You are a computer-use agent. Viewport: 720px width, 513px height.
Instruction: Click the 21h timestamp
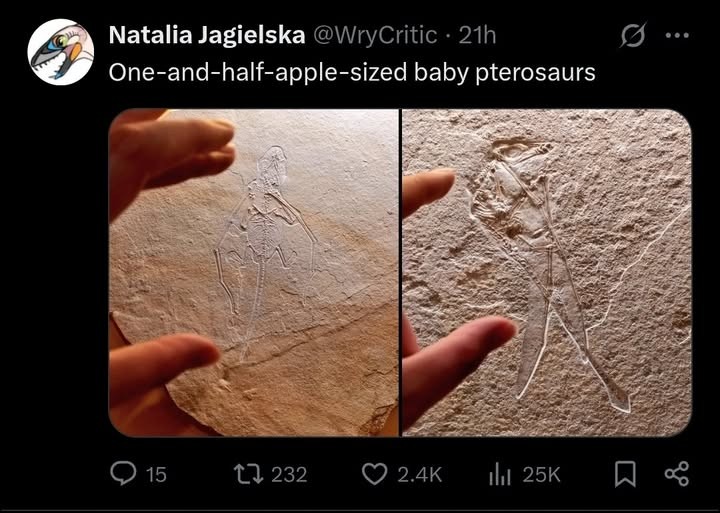pyautogui.click(x=477, y=36)
